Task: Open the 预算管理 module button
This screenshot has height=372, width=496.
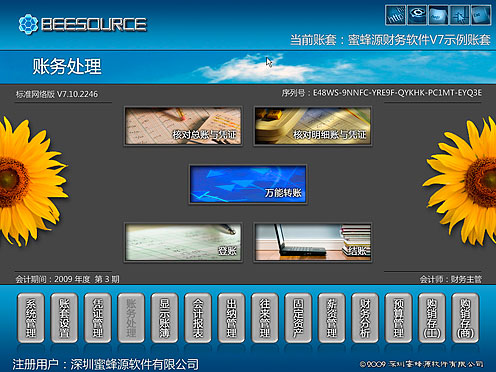Action: point(398,318)
